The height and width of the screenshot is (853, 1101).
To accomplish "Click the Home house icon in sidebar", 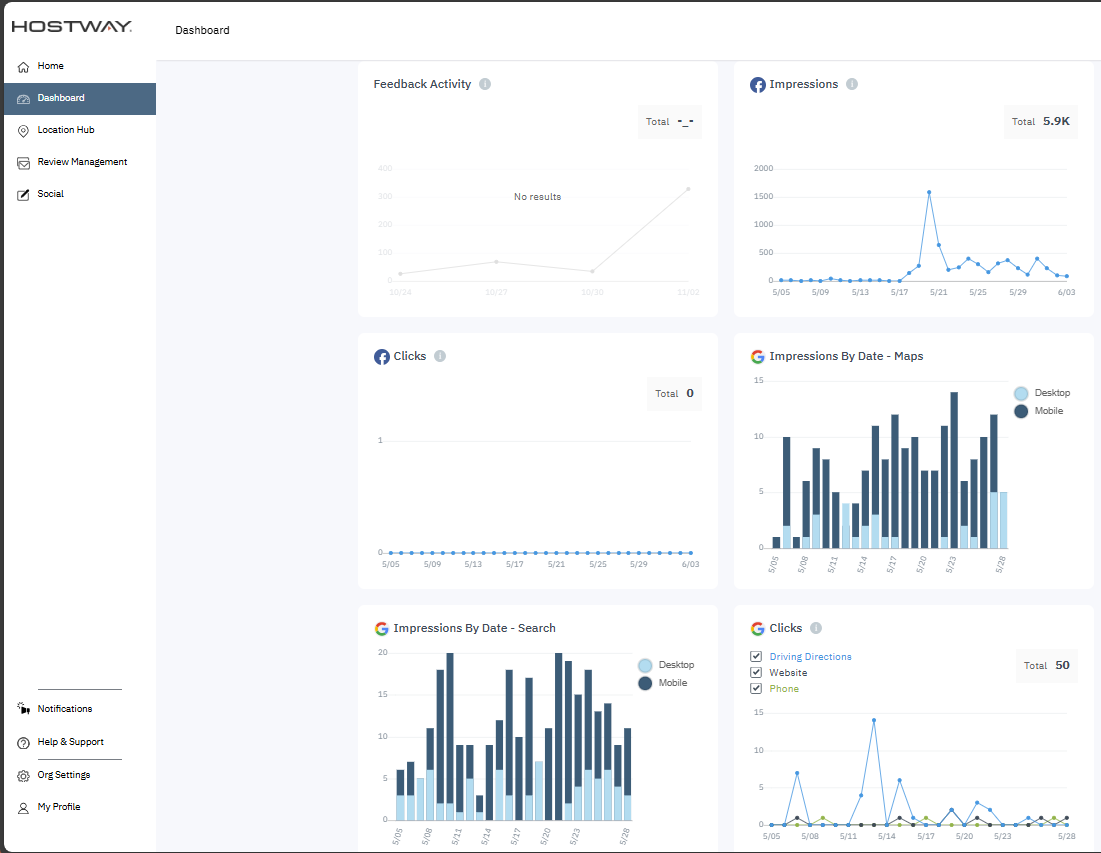I will pyautogui.click(x=24, y=67).
